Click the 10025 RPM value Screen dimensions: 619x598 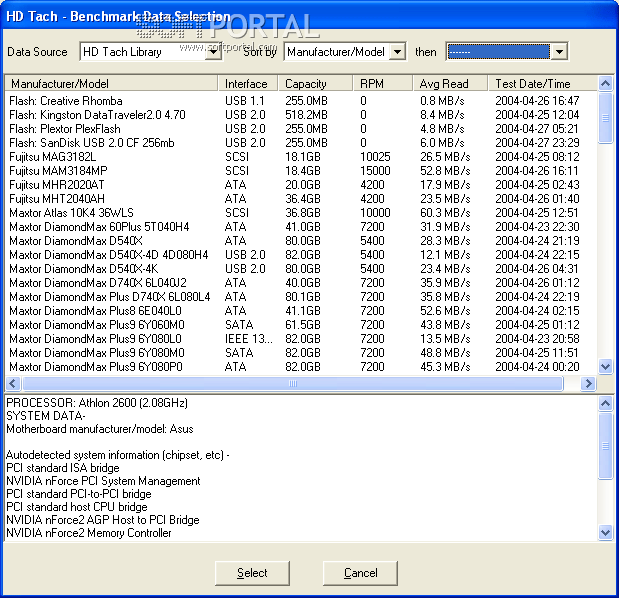coord(375,157)
